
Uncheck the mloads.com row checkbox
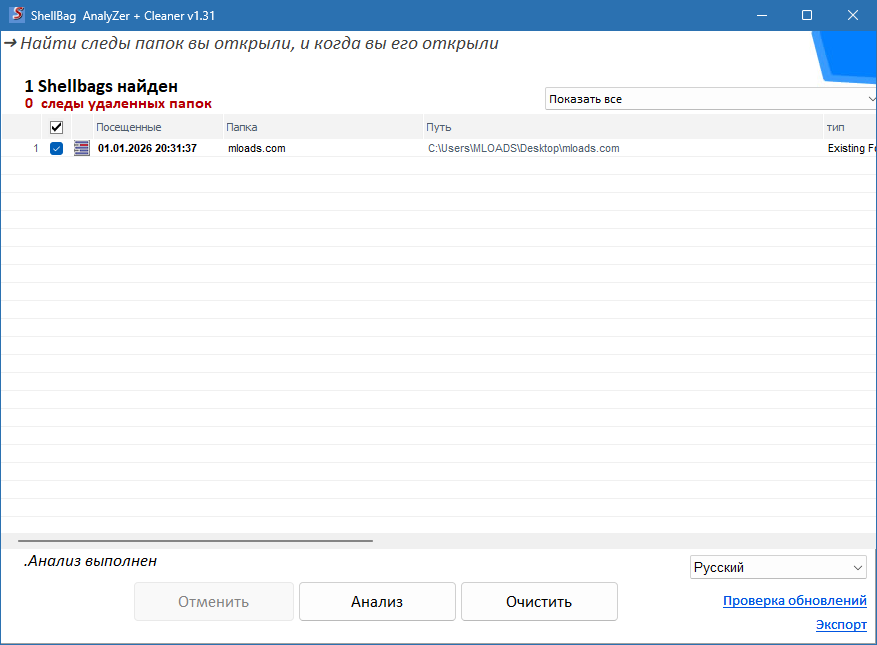(56, 147)
